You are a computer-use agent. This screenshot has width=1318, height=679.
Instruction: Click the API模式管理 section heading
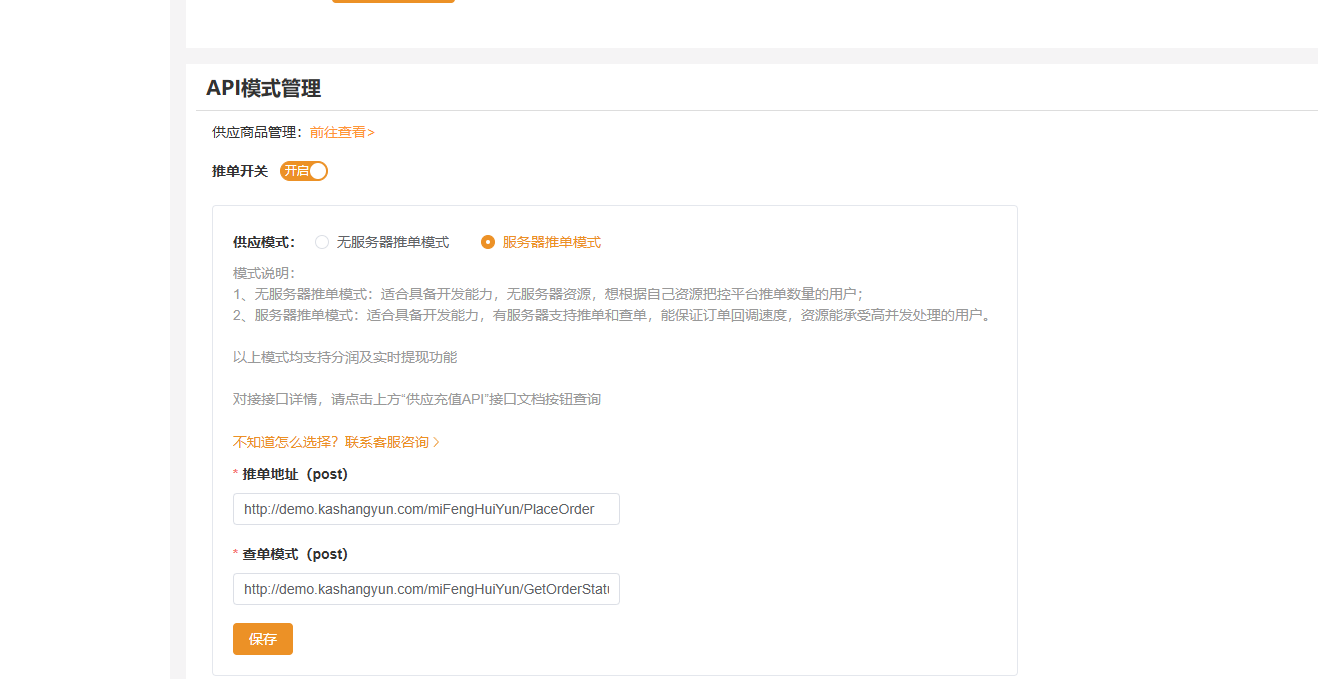(x=263, y=89)
